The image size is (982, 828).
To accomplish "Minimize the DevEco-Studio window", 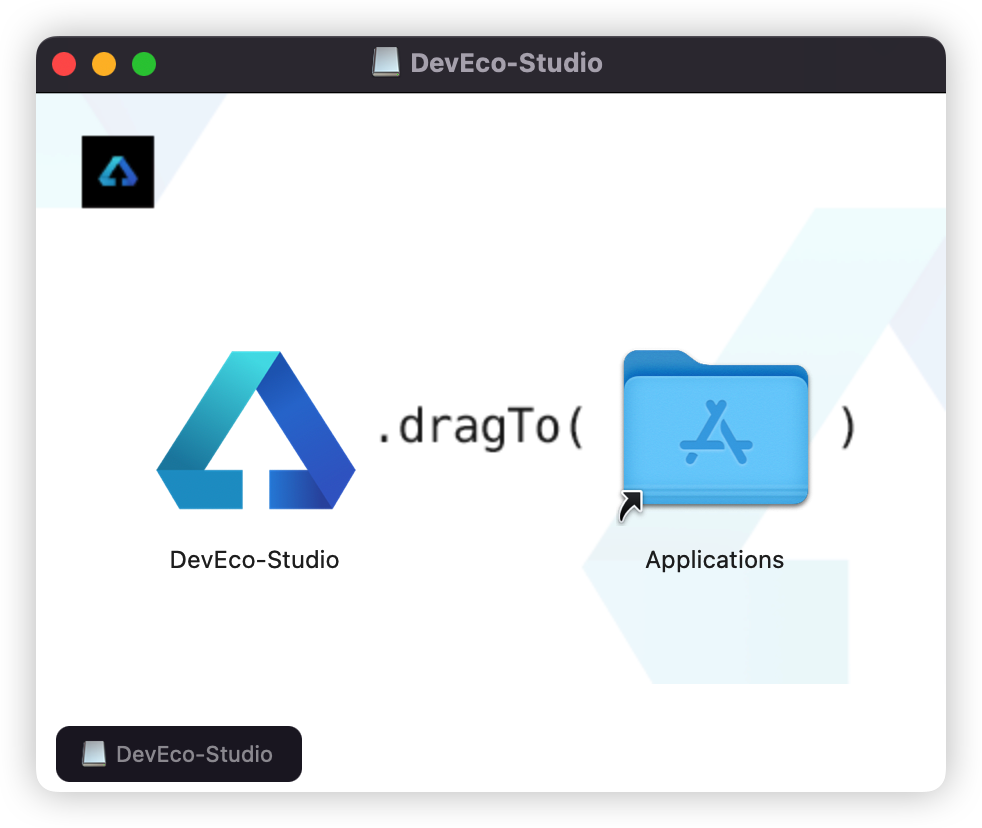I will [104, 64].
